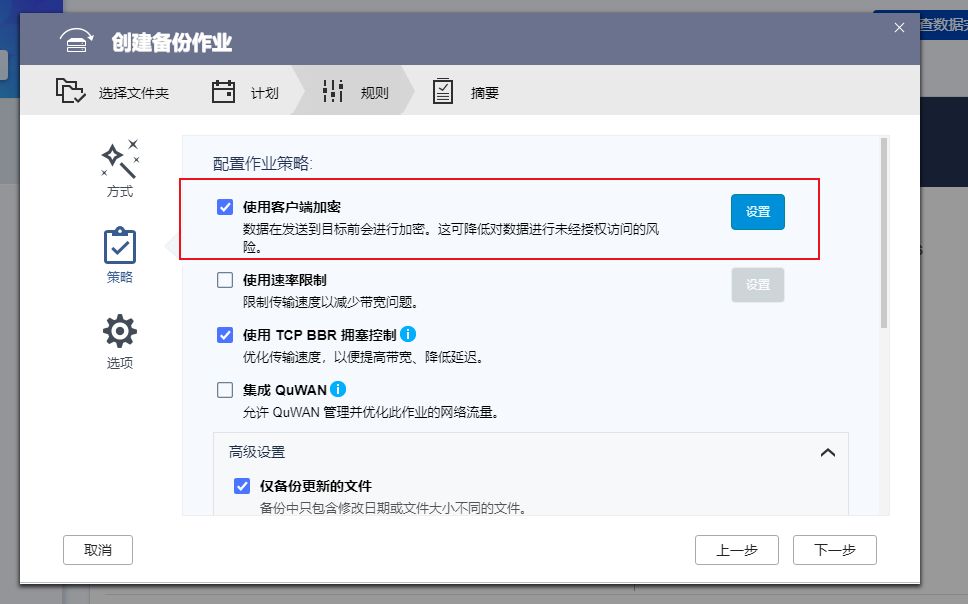Click the 设置 button for client encryption
This screenshot has height=604, width=968.
pyautogui.click(x=757, y=212)
